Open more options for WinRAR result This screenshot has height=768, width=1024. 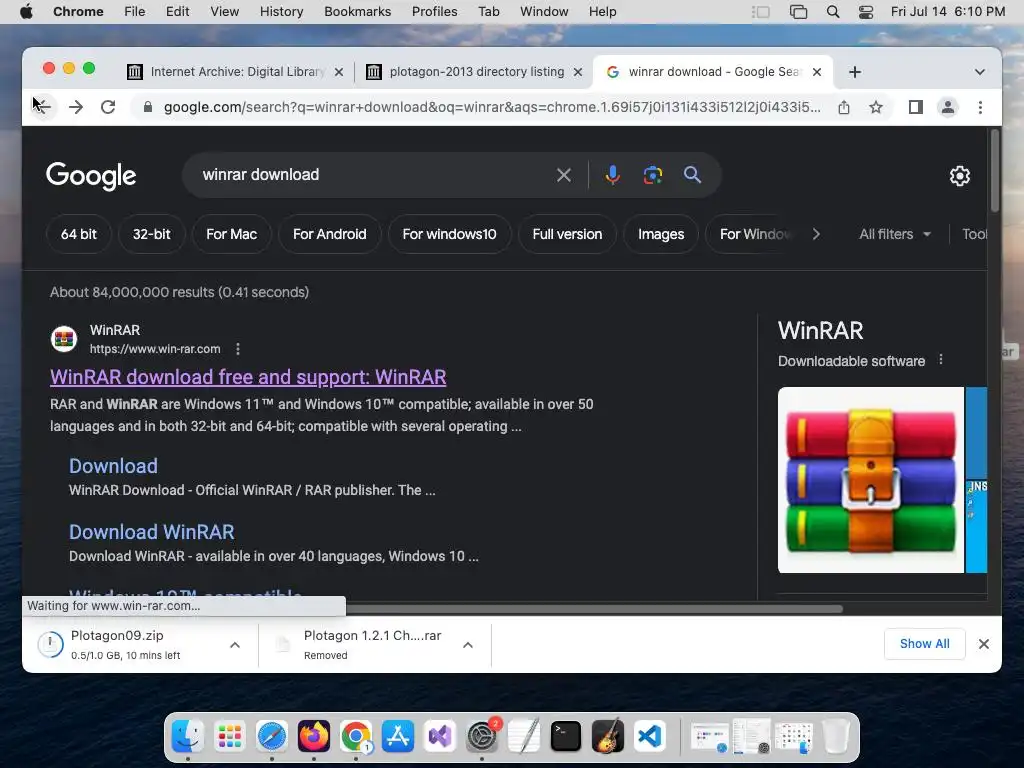(x=238, y=349)
